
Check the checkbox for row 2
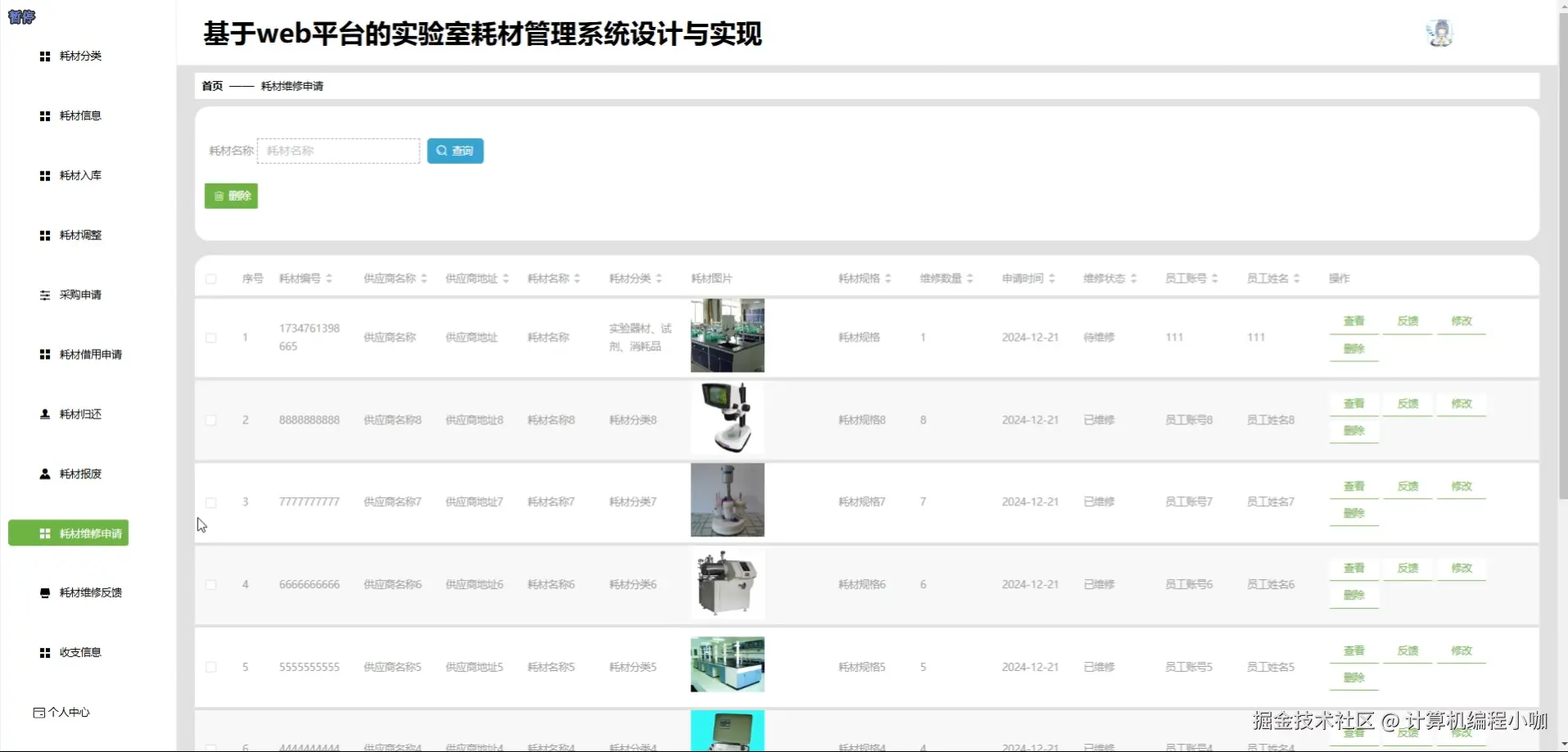coord(211,420)
